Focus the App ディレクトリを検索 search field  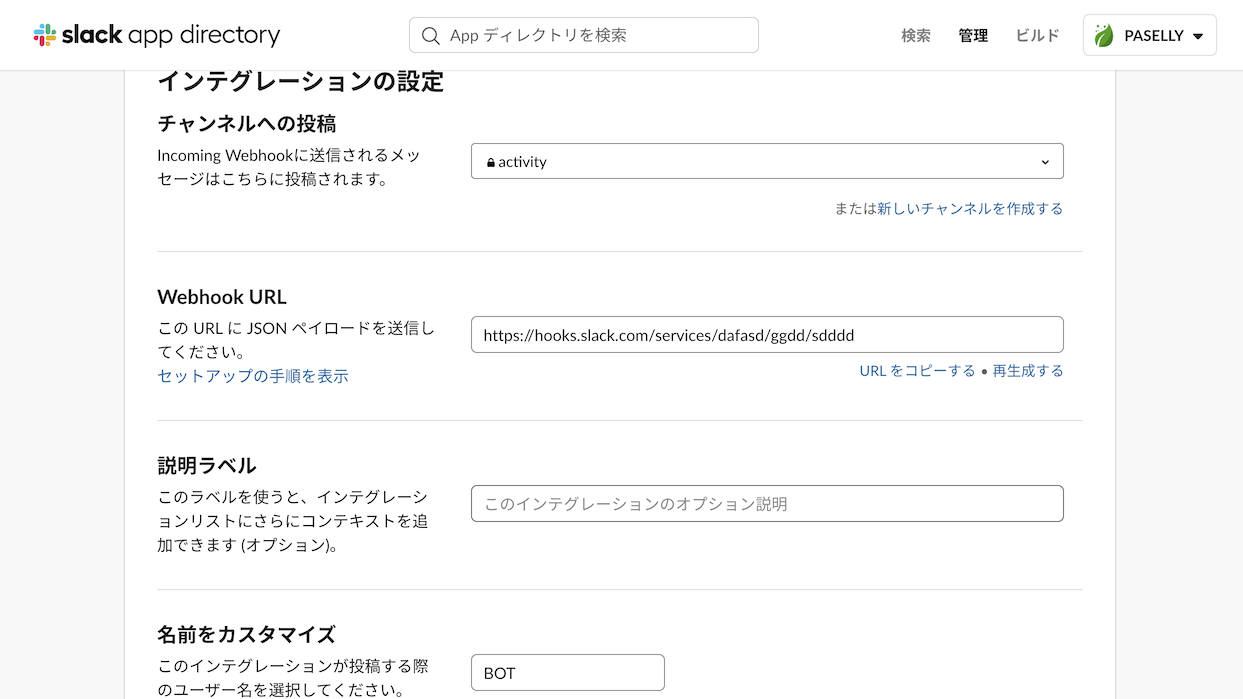click(x=584, y=35)
